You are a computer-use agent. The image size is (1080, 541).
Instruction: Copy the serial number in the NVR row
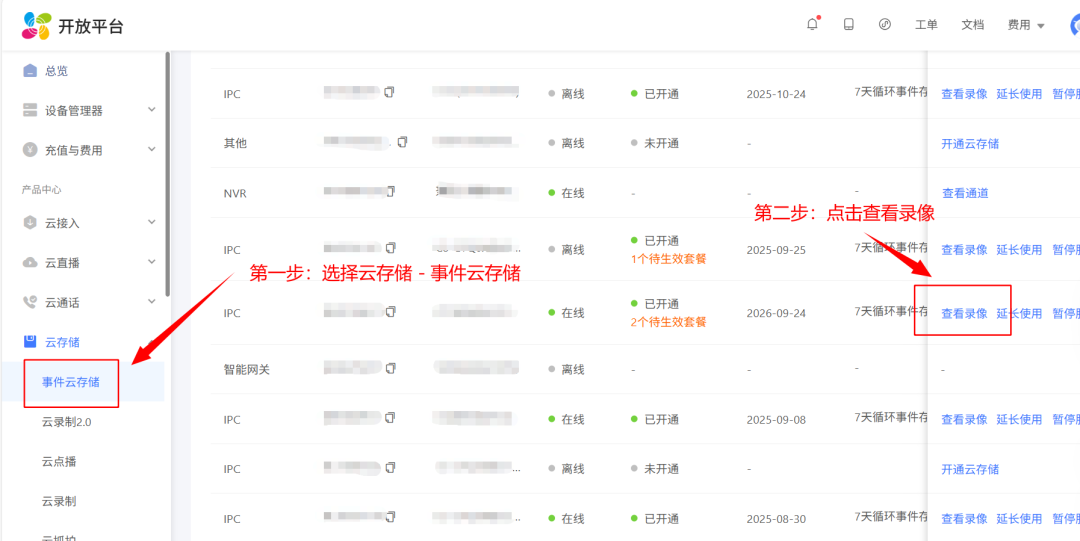point(391,191)
